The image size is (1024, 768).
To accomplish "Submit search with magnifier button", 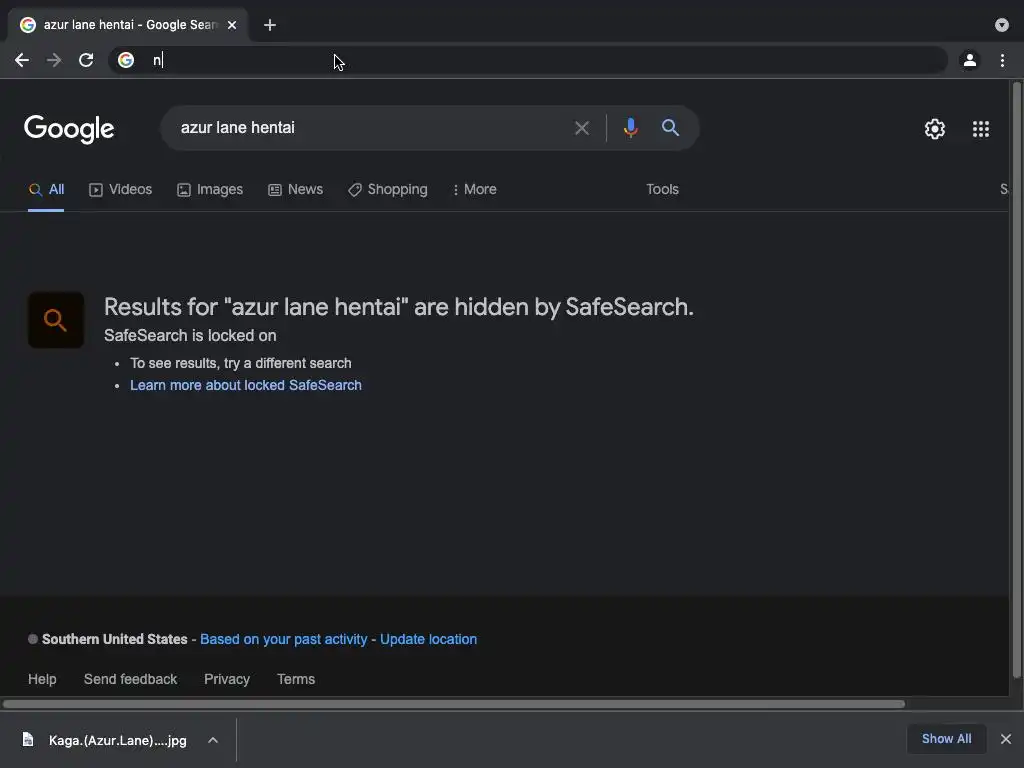I will point(670,127).
